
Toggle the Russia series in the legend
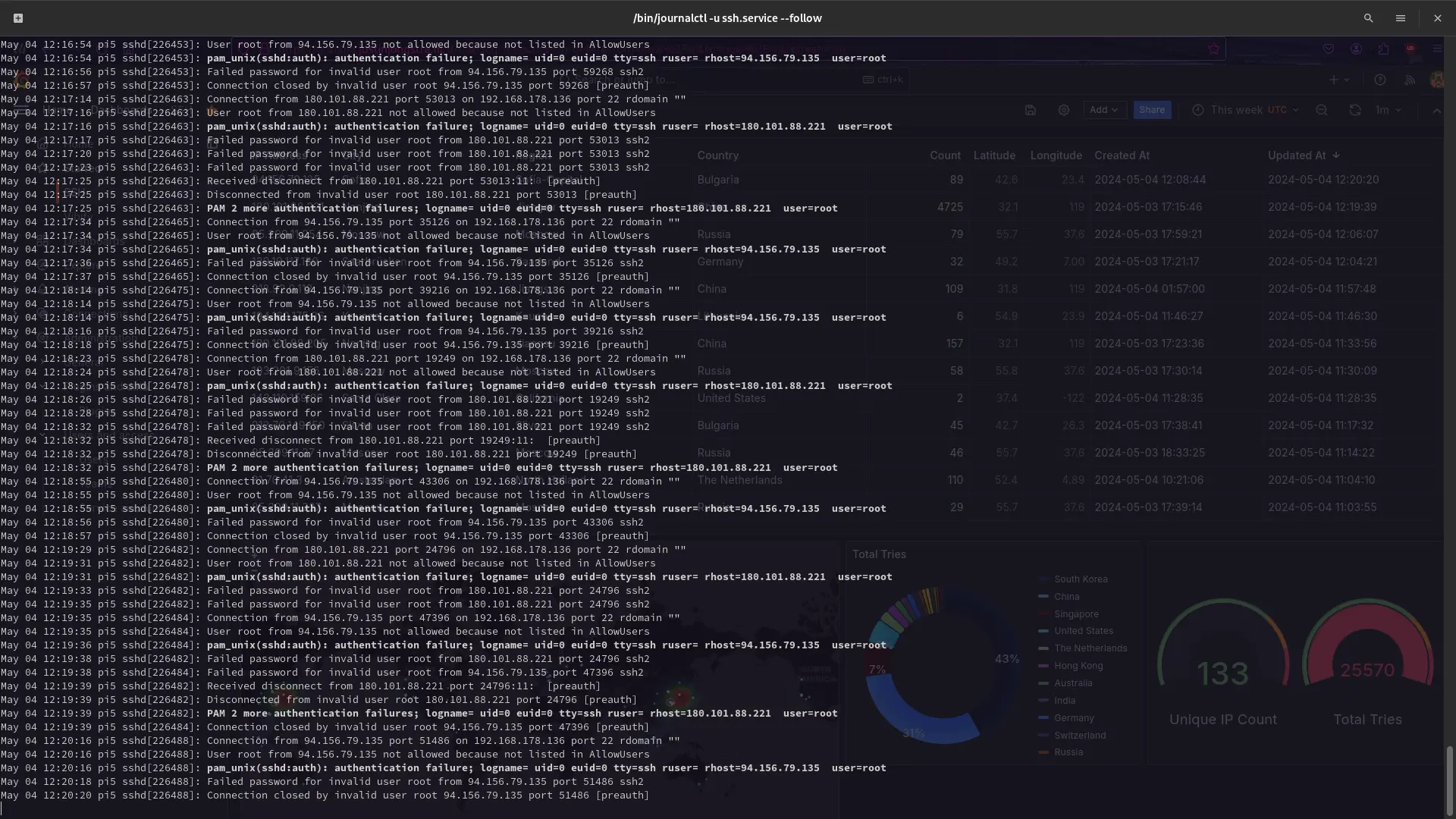[x=1068, y=752]
